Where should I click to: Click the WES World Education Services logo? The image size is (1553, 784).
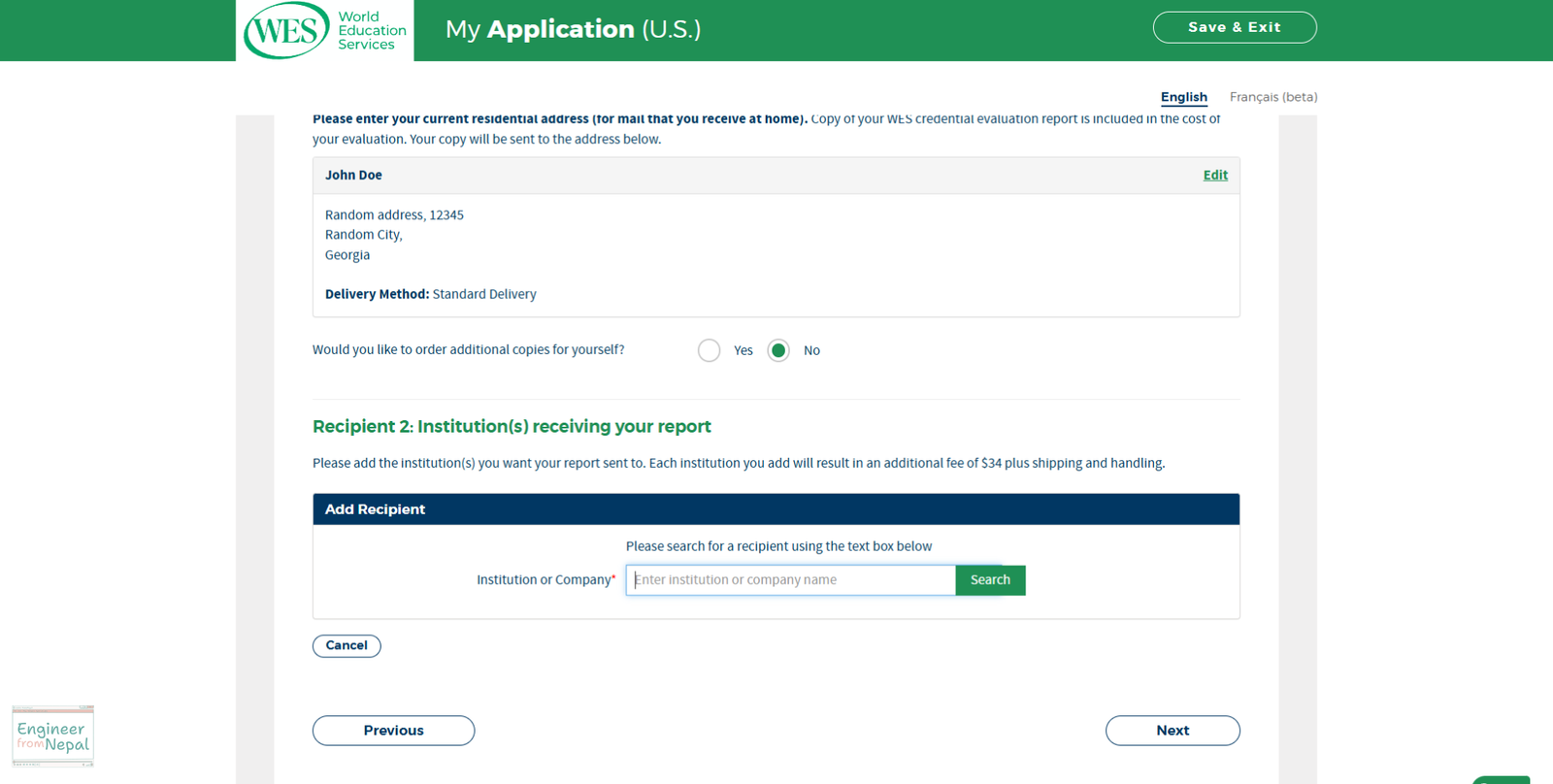(324, 30)
